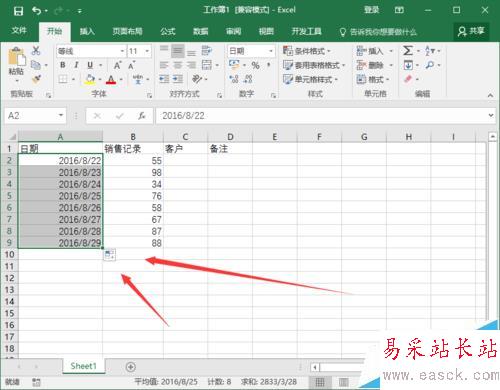The height and width of the screenshot is (390, 500).
Task: Select column B header
Action: (133, 137)
